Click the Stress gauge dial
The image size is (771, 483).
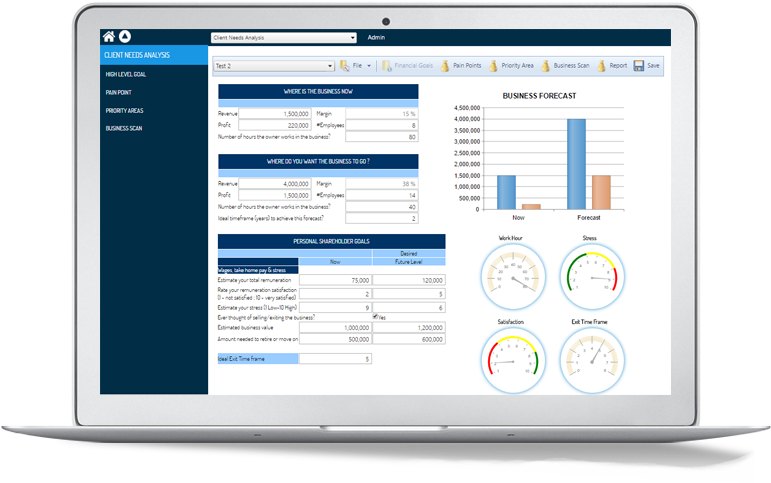pos(589,274)
